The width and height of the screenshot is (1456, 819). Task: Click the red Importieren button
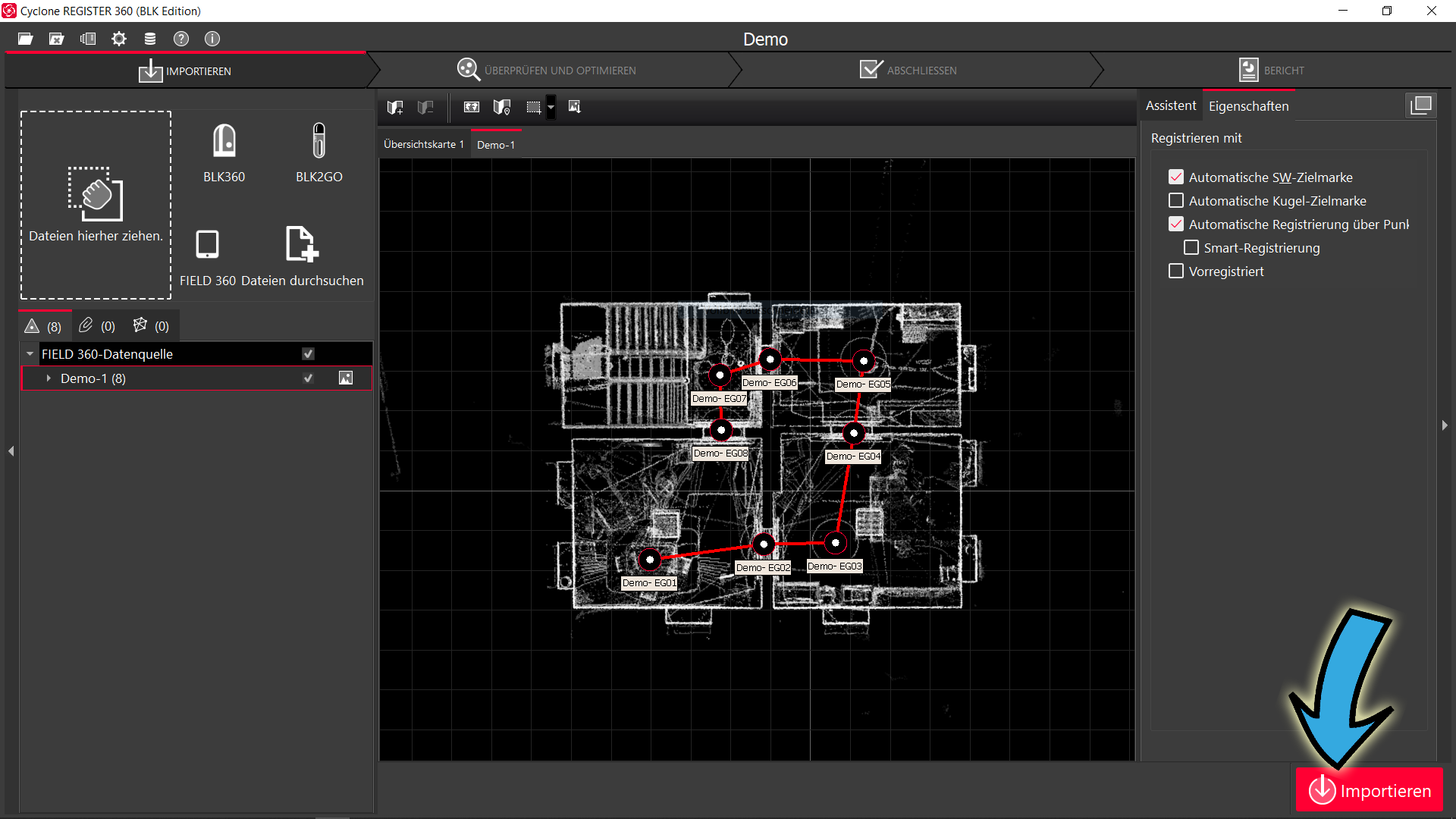(1370, 790)
